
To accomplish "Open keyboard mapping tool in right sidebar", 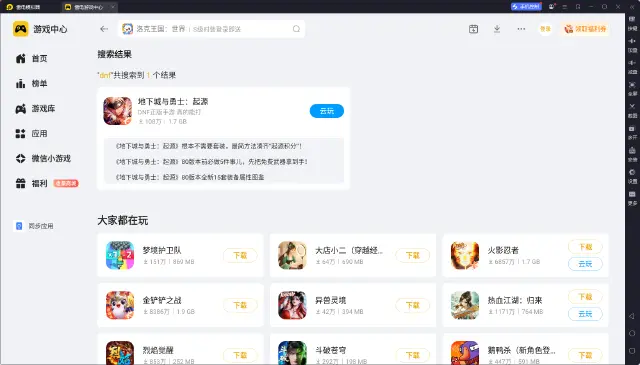I will 632,22.
